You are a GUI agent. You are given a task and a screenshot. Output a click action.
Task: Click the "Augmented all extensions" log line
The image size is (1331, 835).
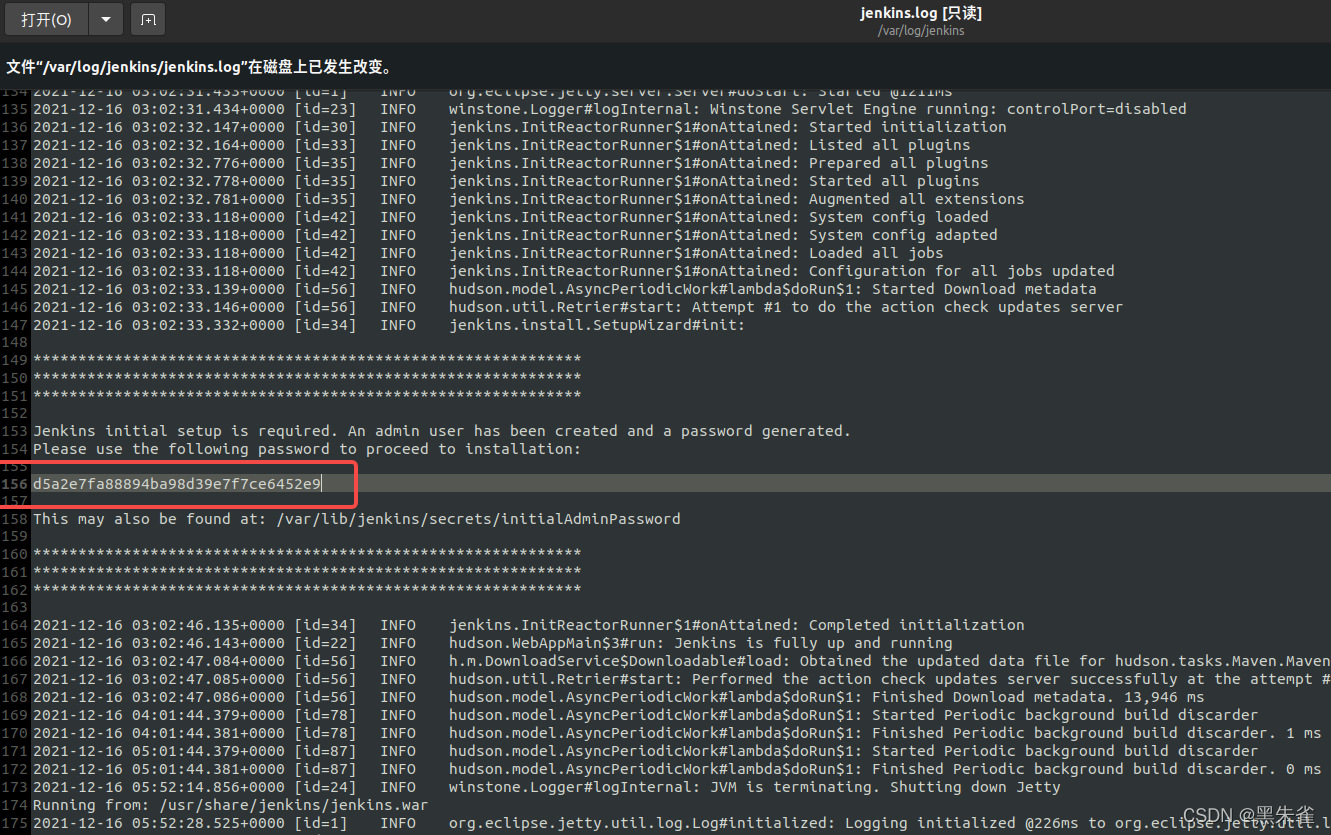point(529,199)
